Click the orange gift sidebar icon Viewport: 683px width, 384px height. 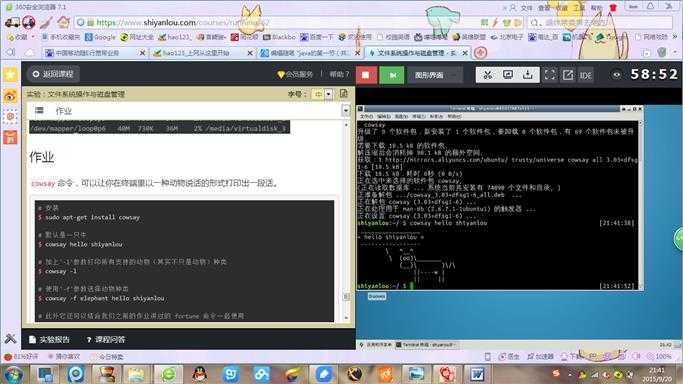(x=10, y=137)
